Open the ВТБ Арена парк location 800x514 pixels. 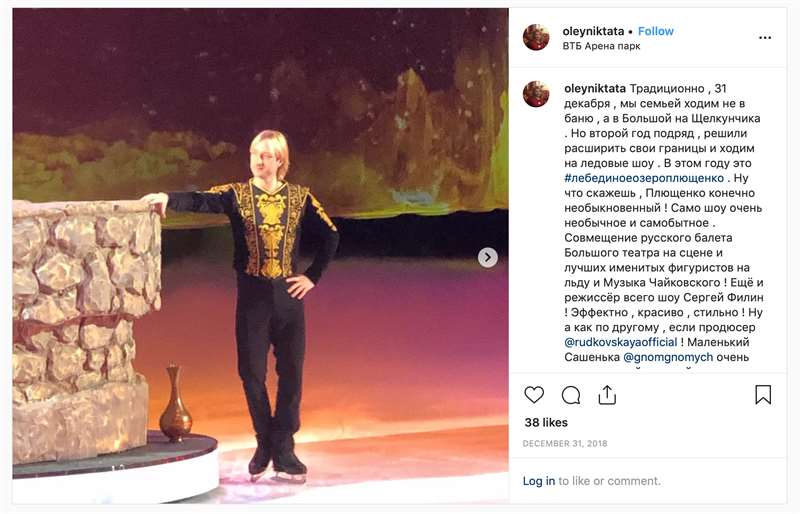pos(601,46)
